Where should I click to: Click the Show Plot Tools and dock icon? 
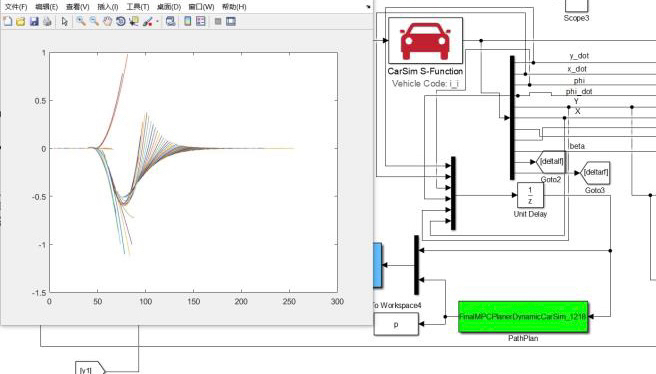click(x=231, y=21)
